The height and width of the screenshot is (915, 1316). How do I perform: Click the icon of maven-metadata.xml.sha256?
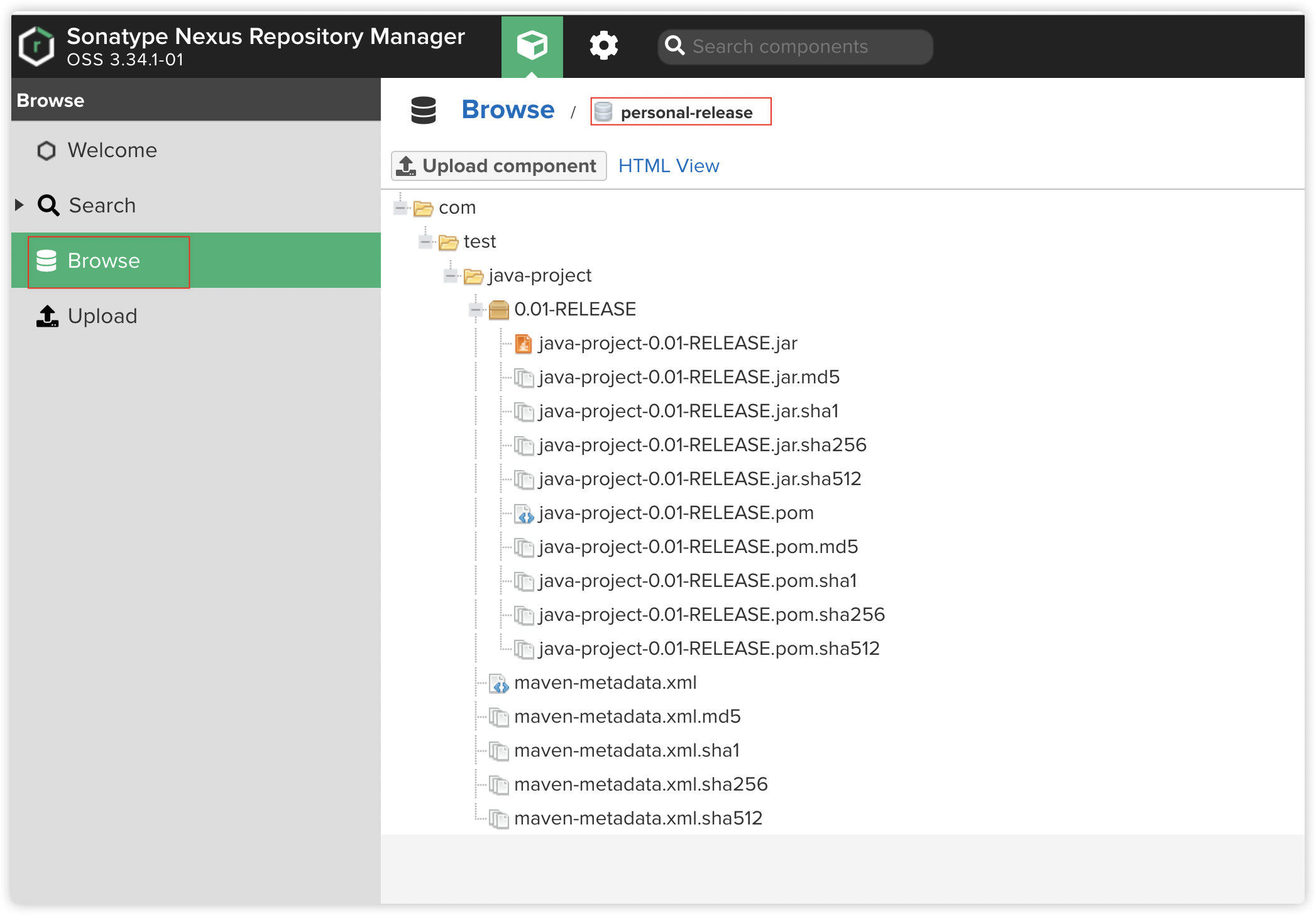coord(499,785)
